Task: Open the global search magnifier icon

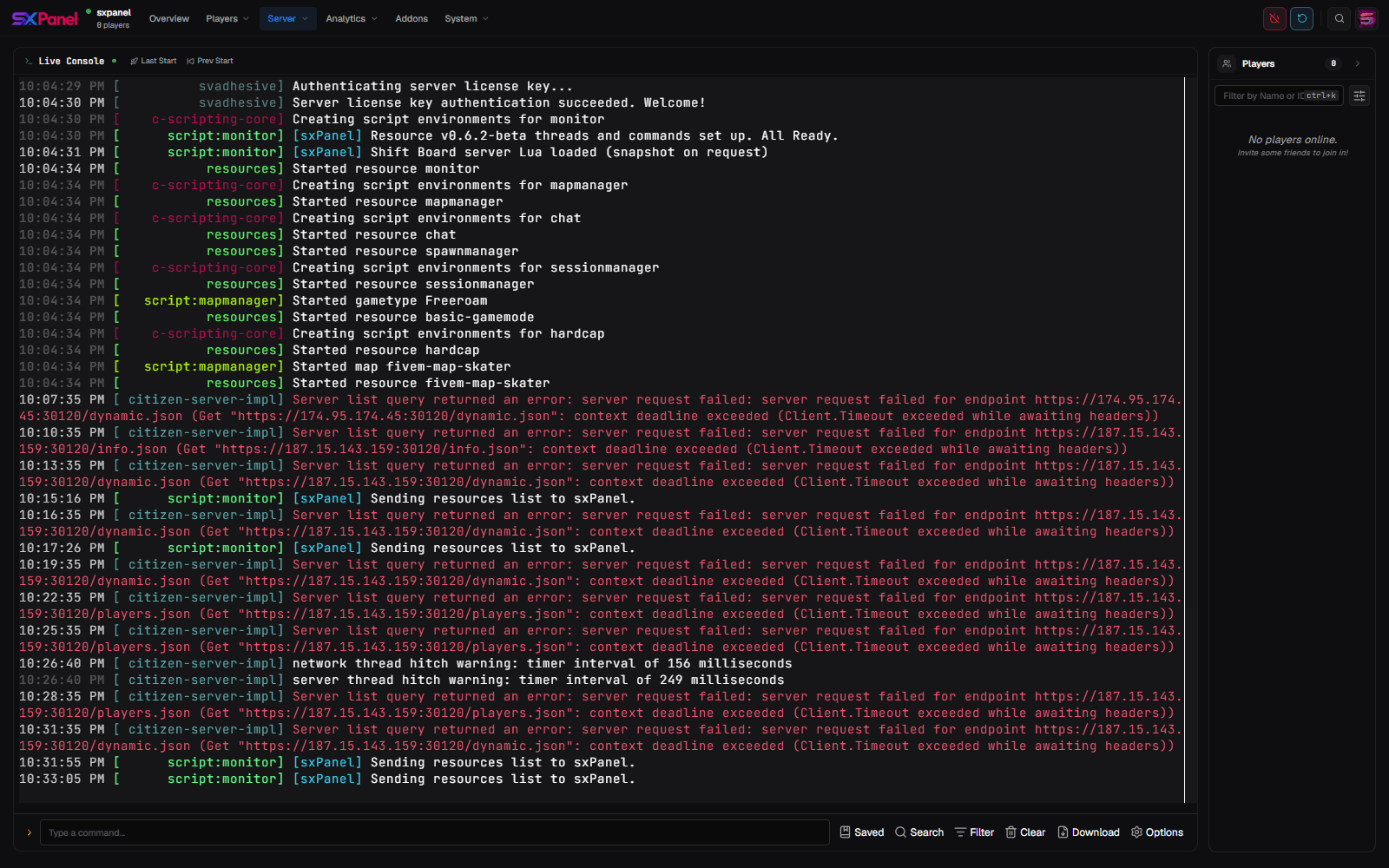Action: click(1340, 18)
